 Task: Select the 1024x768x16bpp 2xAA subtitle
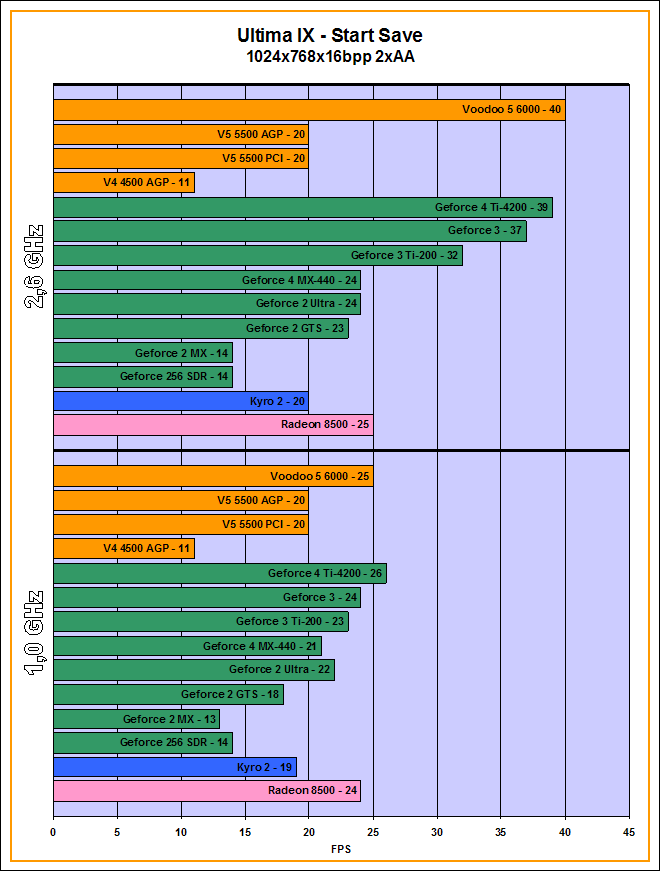coord(330,57)
